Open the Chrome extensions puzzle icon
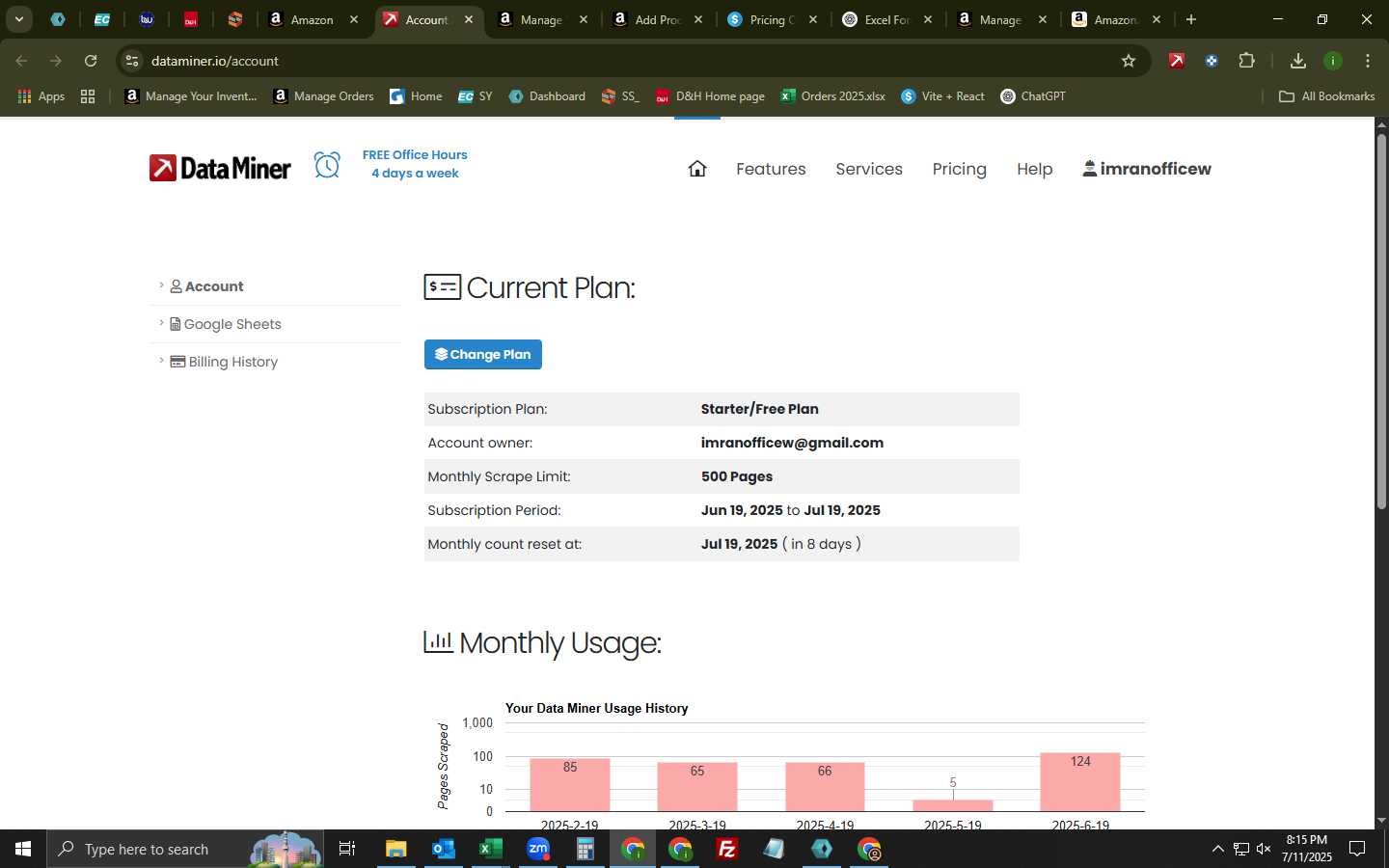The width and height of the screenshot is (1389, 868). coord(1246,61)
